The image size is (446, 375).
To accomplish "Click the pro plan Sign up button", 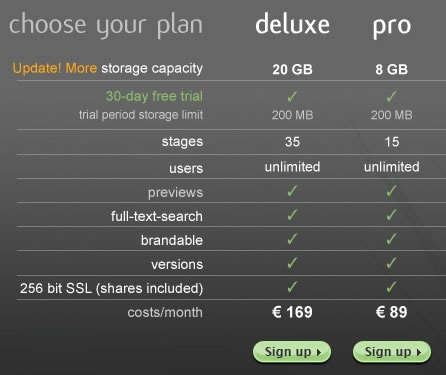I will pos(392,352).
